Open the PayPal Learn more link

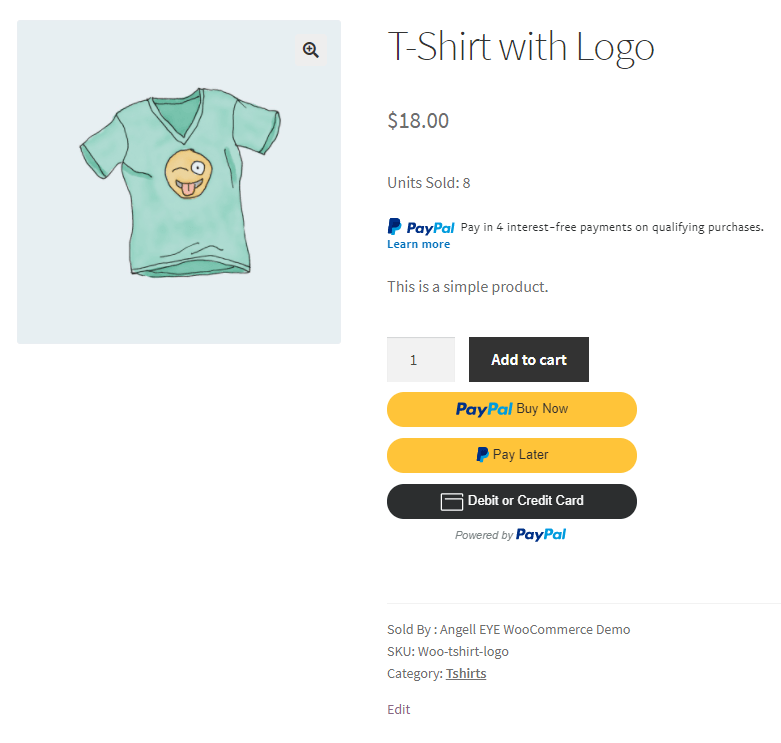pos(418,244)
